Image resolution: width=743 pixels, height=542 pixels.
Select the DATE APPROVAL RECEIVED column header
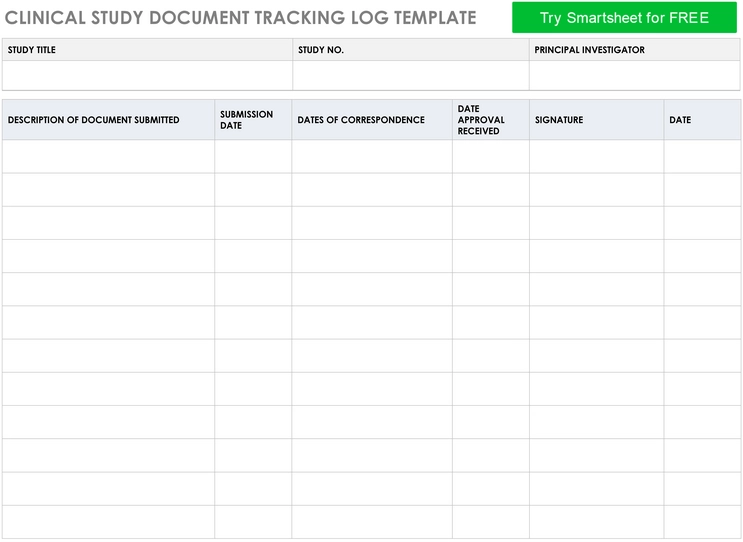pyautogui.click(x=491, y=120)
